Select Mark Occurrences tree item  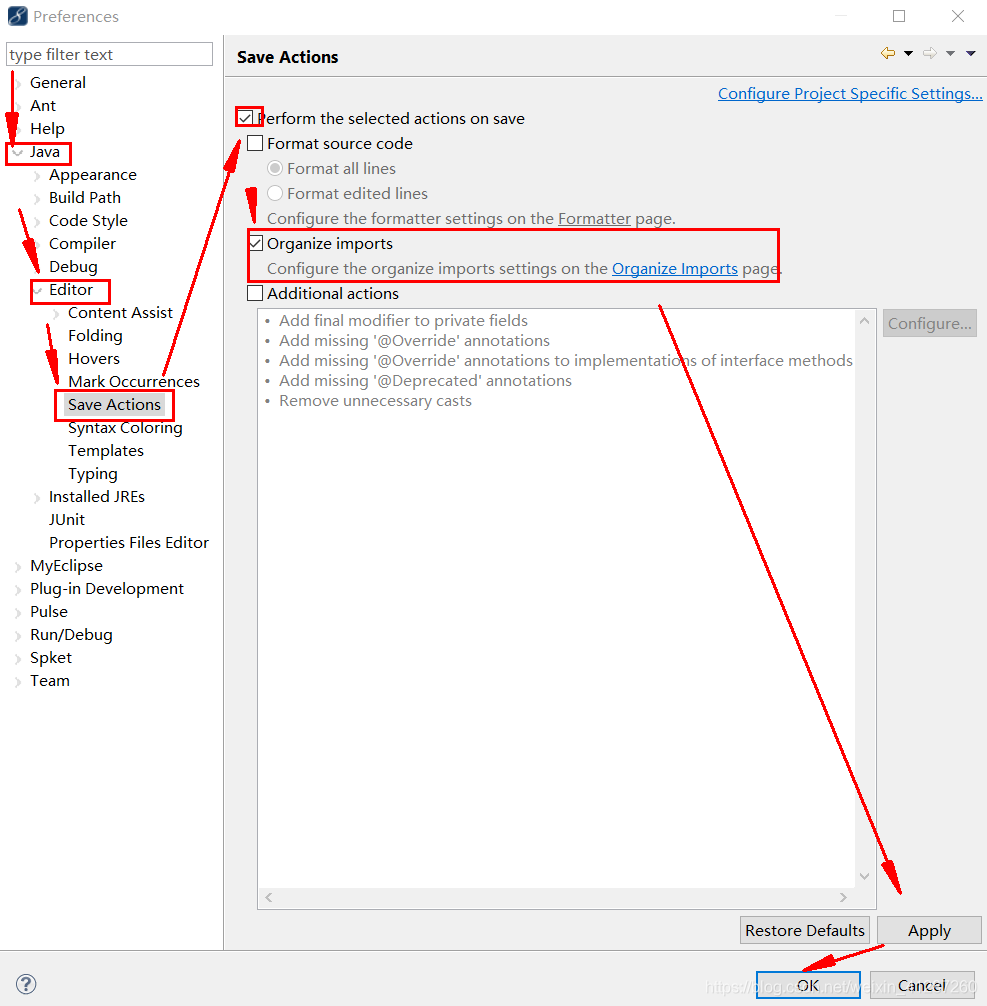133,382
